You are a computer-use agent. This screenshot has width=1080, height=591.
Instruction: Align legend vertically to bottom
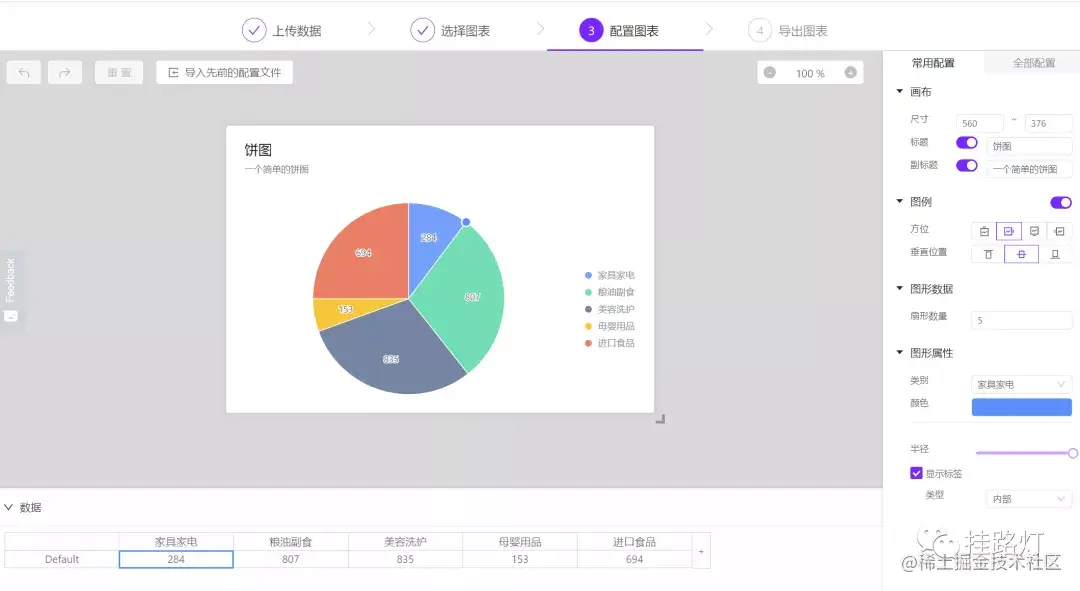coord(1055,254)
